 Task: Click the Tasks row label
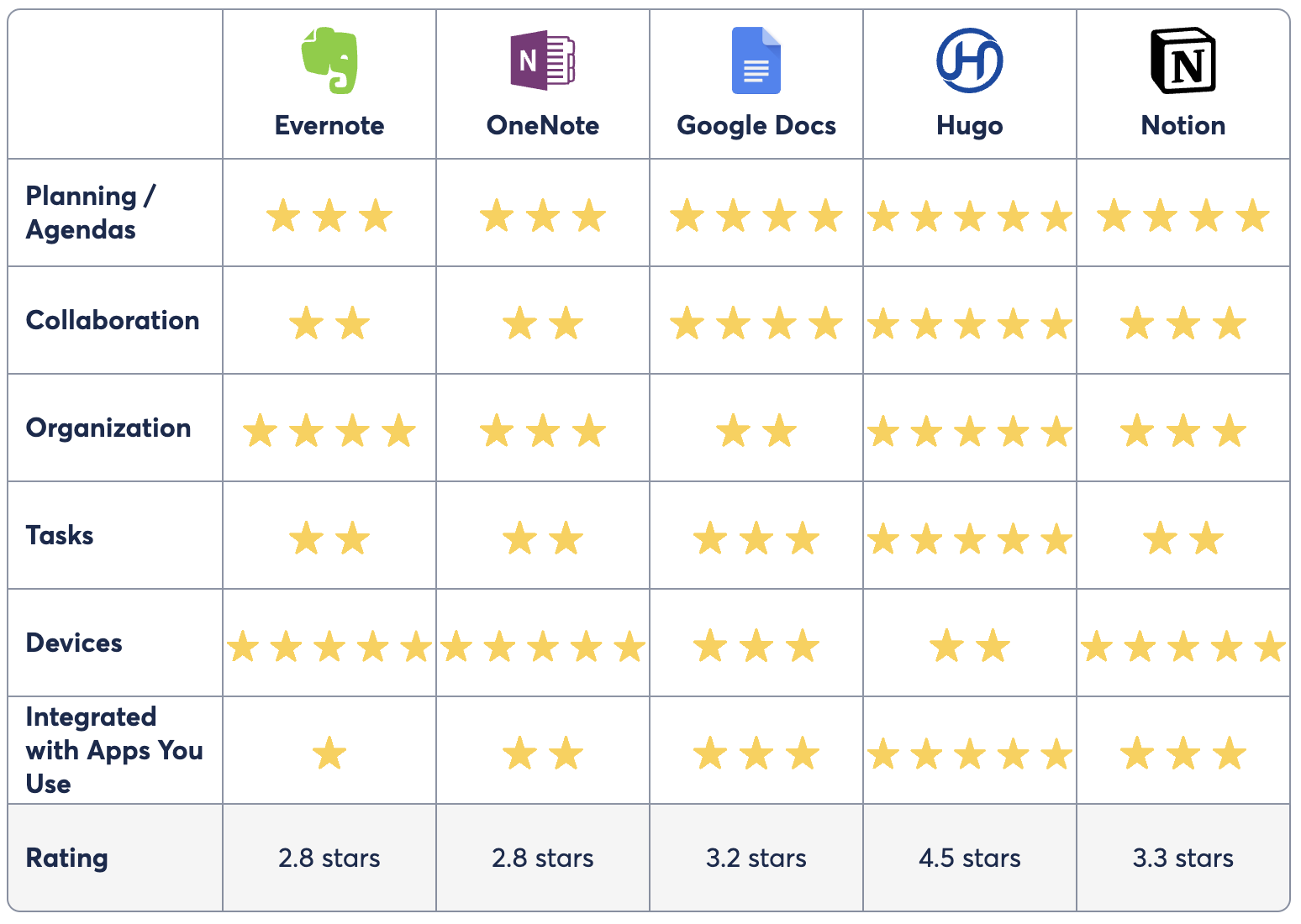coord(60,535)
